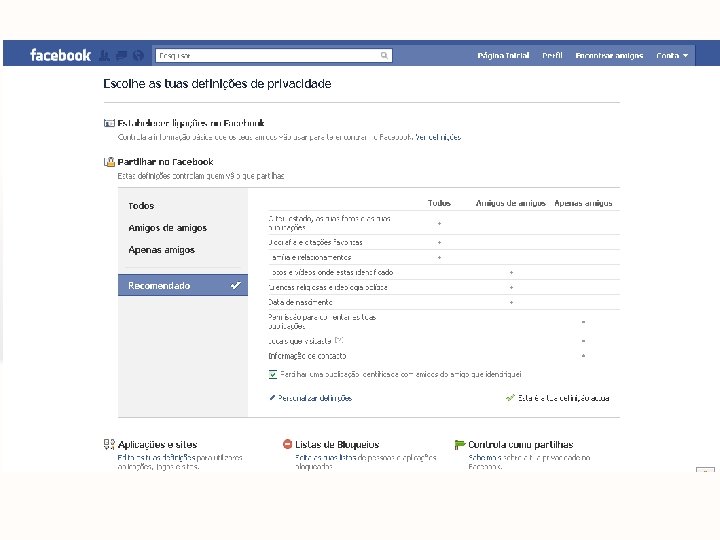Open messages icon in header

click(x=121, y=56)
